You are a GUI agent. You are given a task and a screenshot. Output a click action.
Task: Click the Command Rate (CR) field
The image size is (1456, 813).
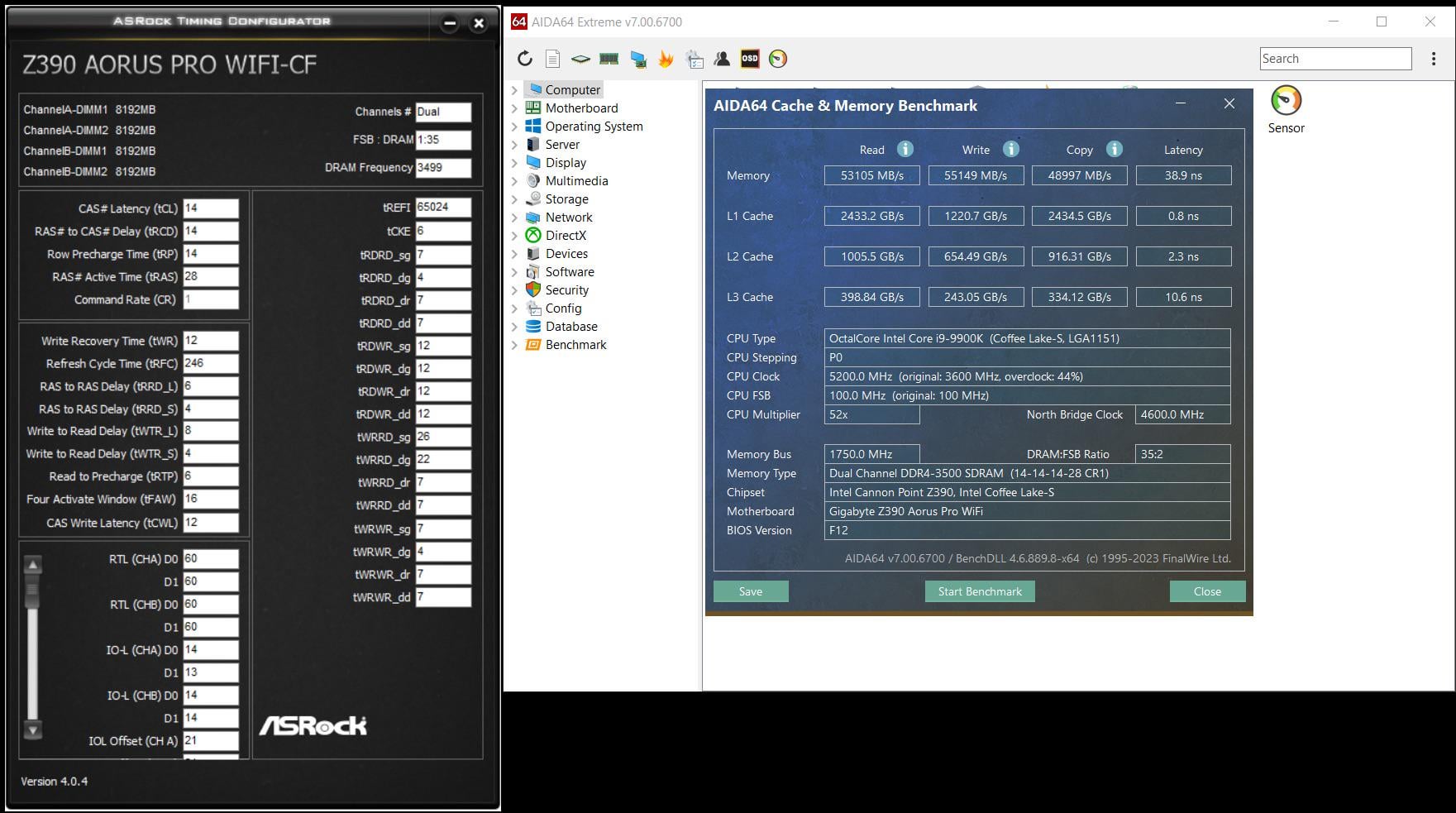[x=211, y=299]
